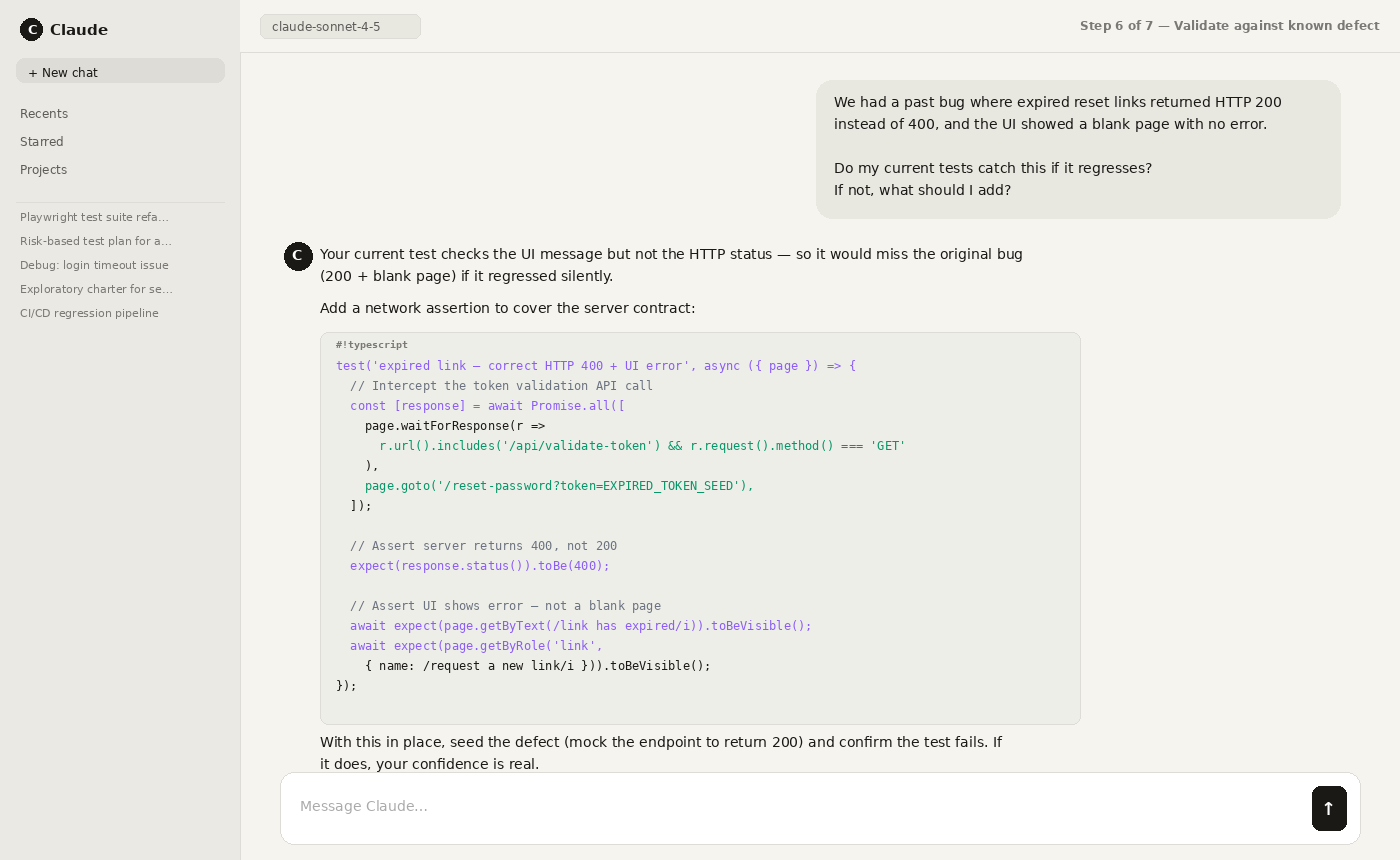Viewport: 1400px width, 860px height.
Task: Expand the Recents section
Action: (44, 113)
